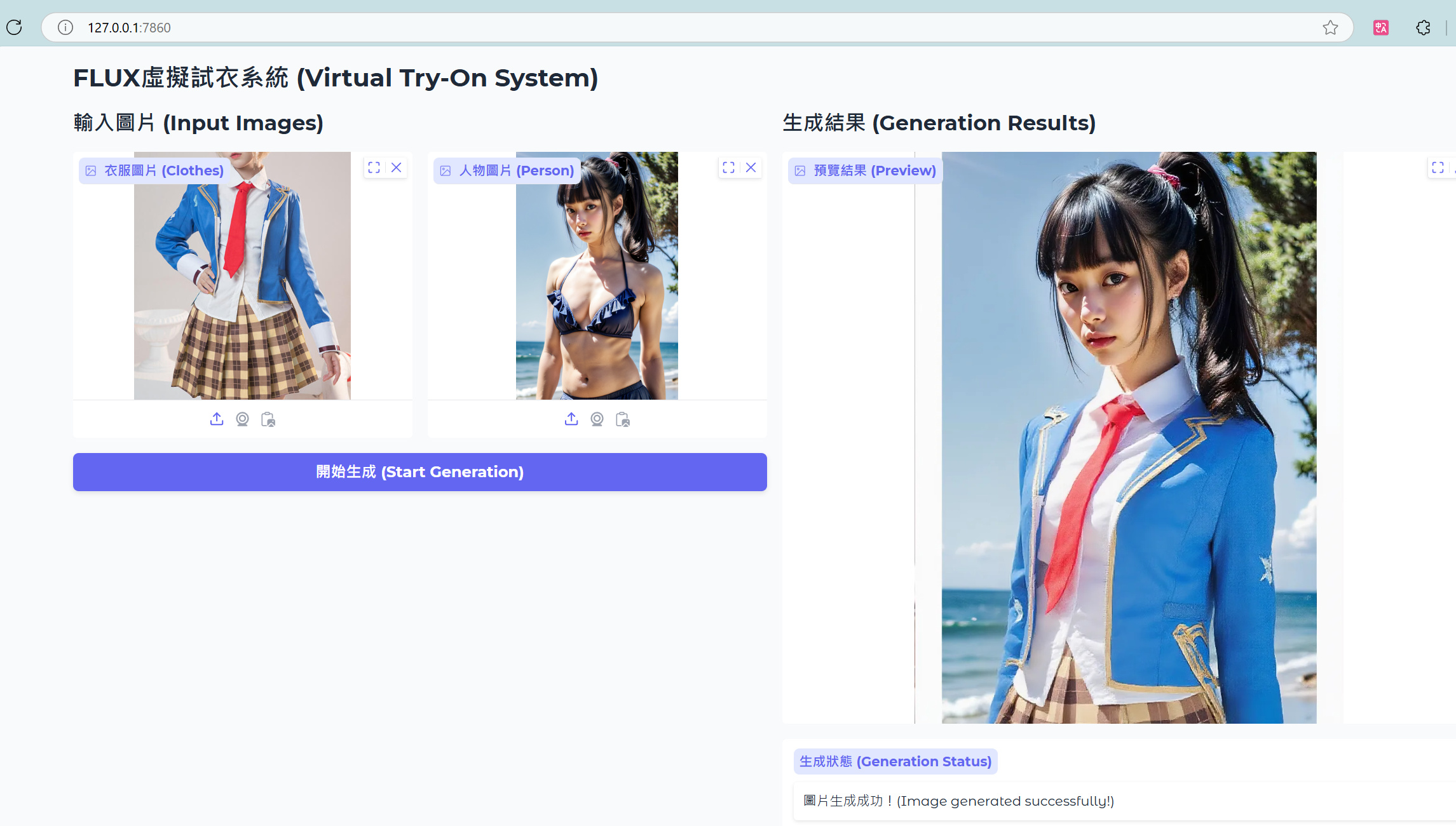Expand Person image to fullscreen
This screenshot has width=1456, height=826.
[729, 168]
